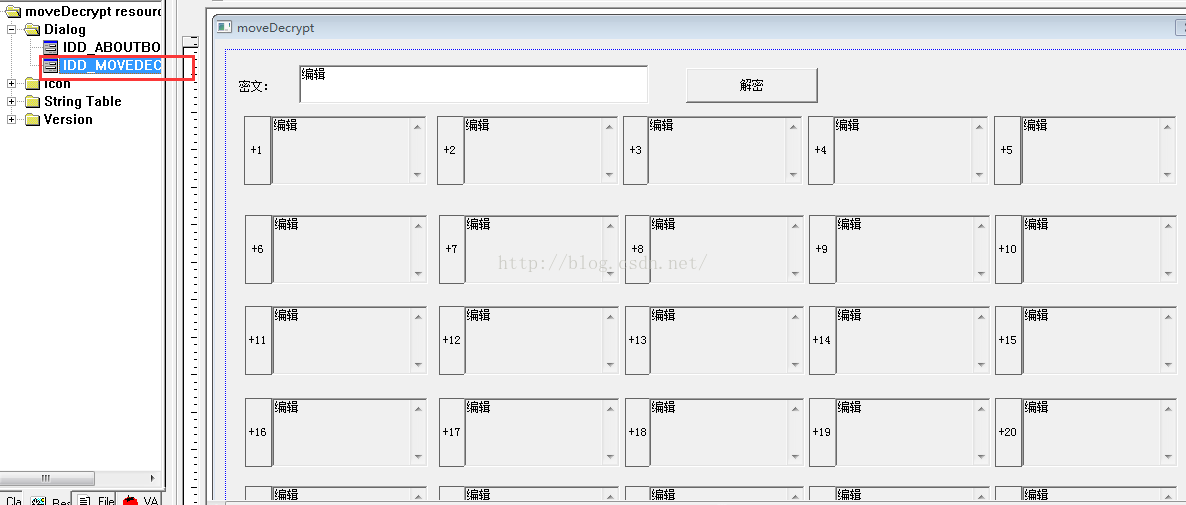Viewport: 1186px width, 505px height.
Task: Select the +1 static label
Action: [256, 150]
